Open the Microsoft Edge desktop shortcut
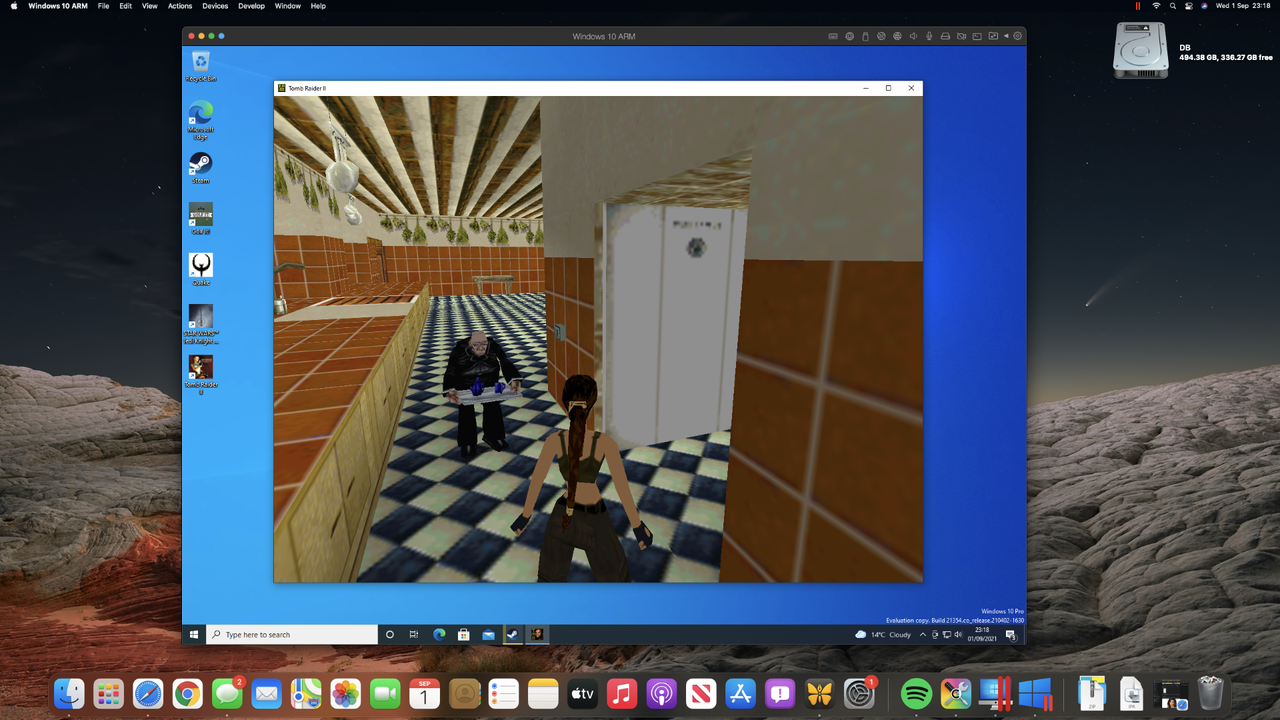 pos(201,118)
